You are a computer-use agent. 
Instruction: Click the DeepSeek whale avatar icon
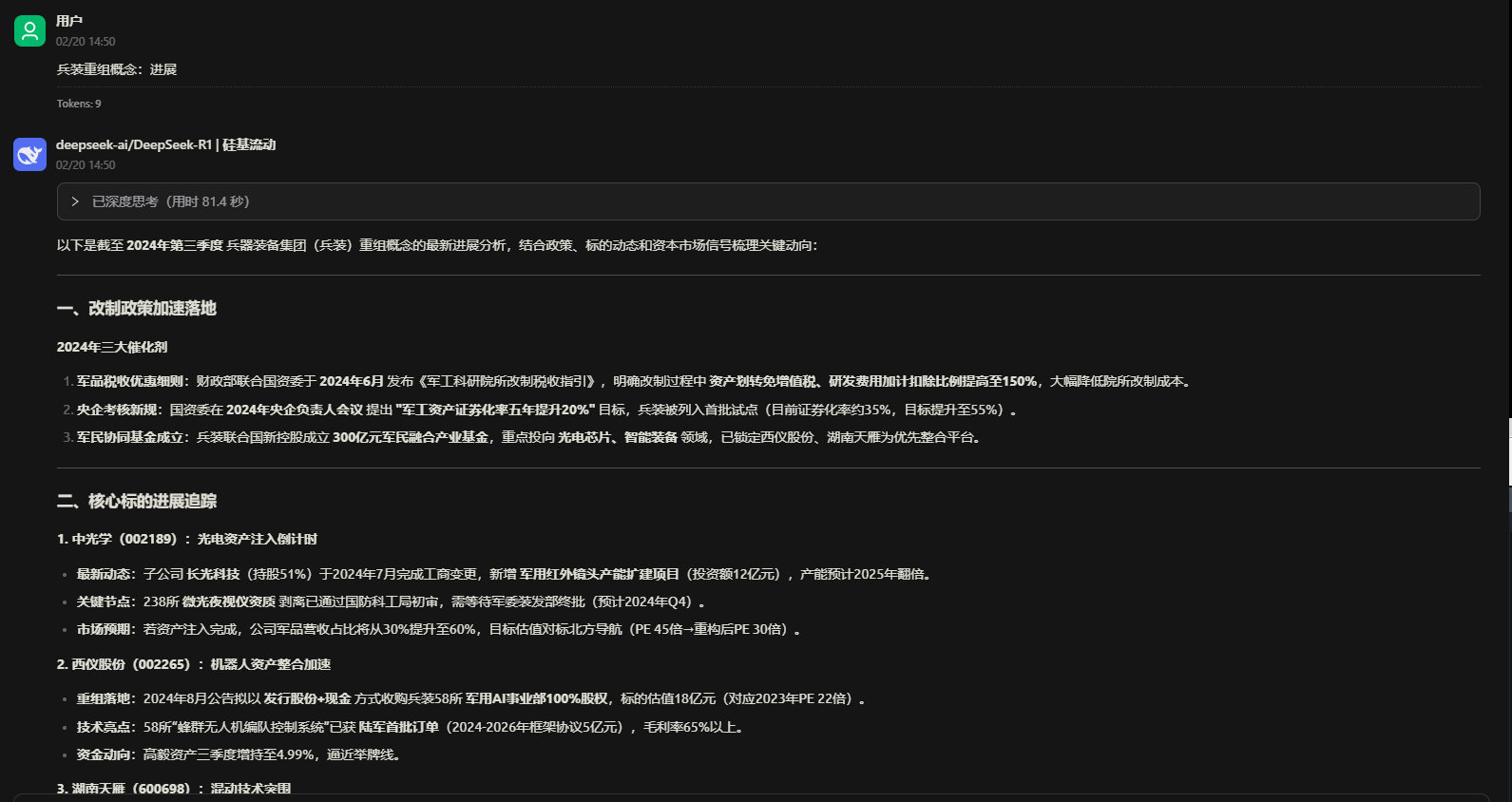coord(29,154)
